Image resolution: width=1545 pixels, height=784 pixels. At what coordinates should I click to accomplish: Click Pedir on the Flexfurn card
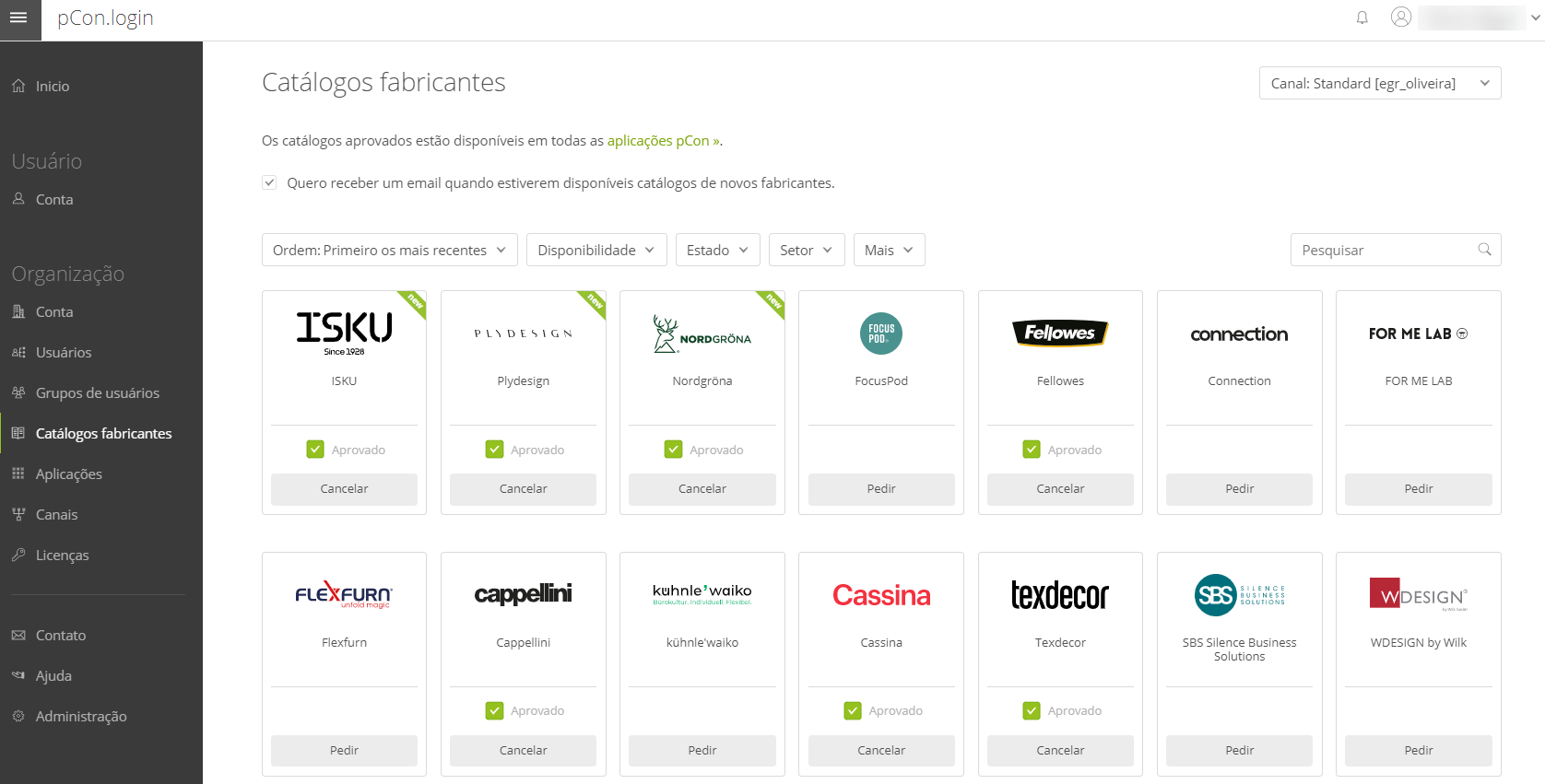344,751
